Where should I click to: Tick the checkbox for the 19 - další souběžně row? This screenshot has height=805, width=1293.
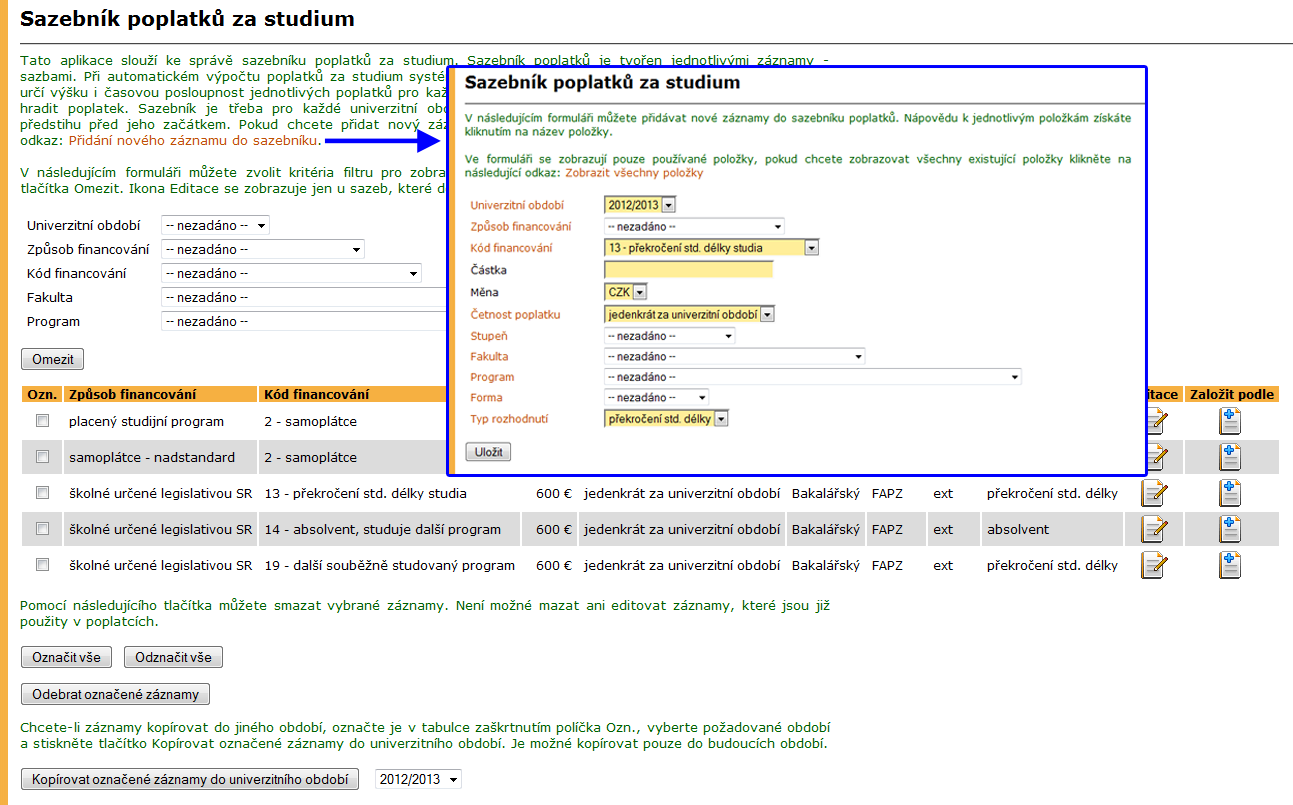tap(42, 565)
